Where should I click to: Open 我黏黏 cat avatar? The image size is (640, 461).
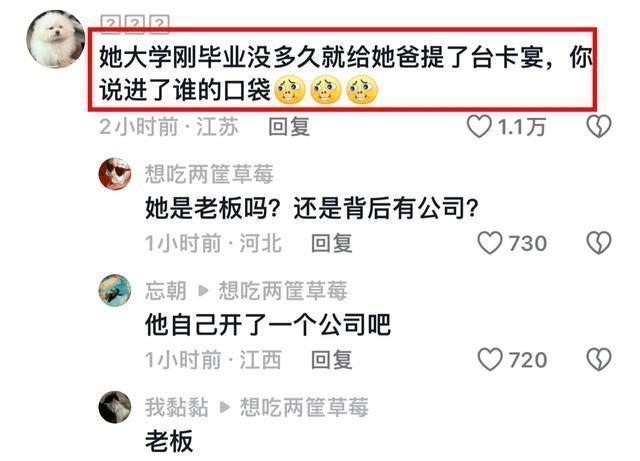pos(115,407)
